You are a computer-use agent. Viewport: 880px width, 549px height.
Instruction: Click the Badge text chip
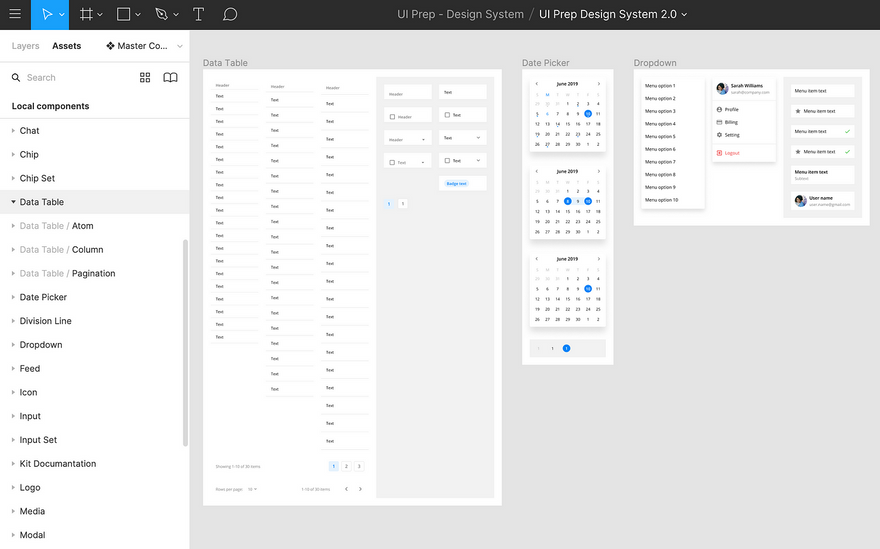click(x=456, y=184)
